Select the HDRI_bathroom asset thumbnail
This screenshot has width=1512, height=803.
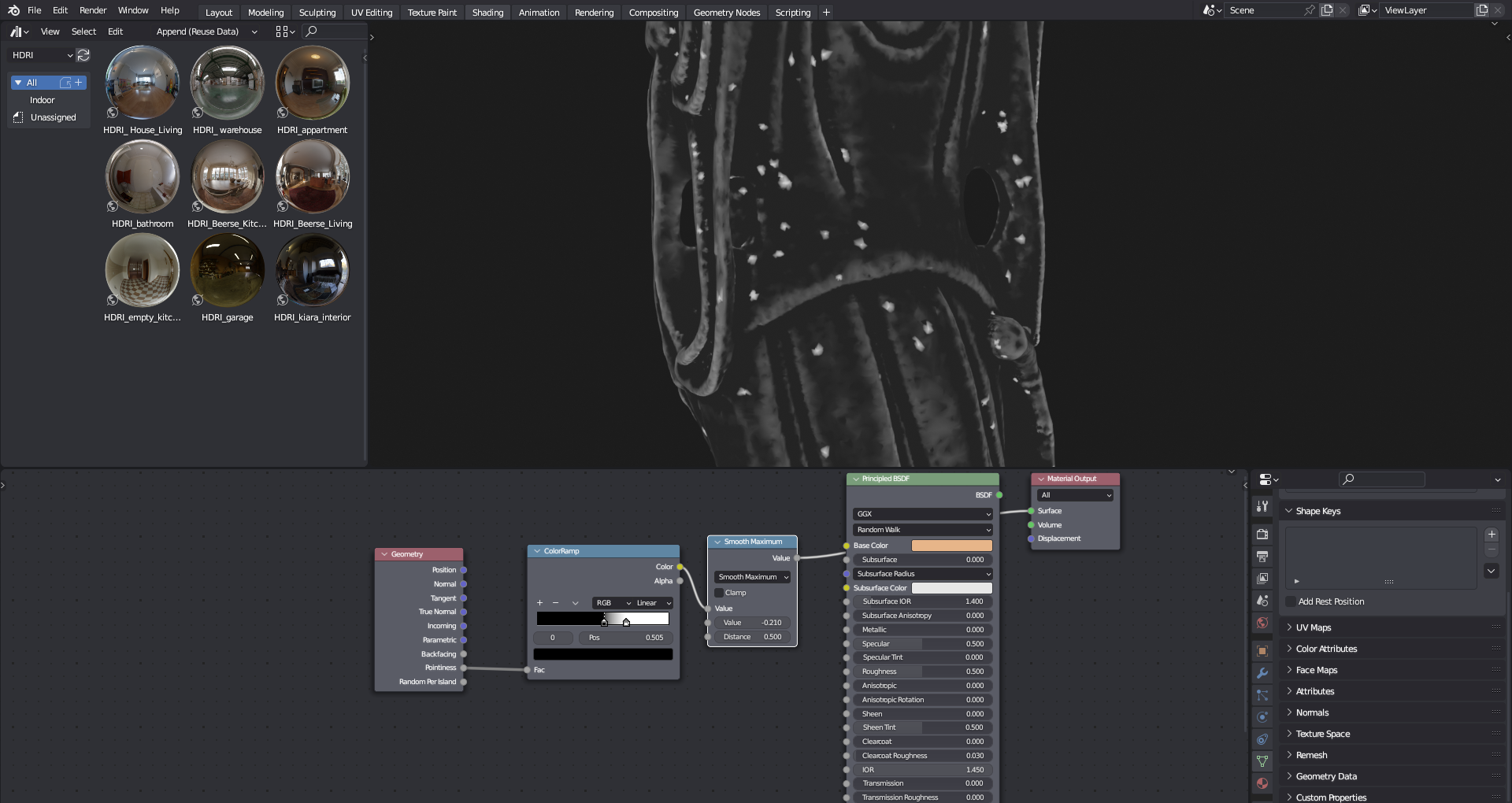point(143,176)
